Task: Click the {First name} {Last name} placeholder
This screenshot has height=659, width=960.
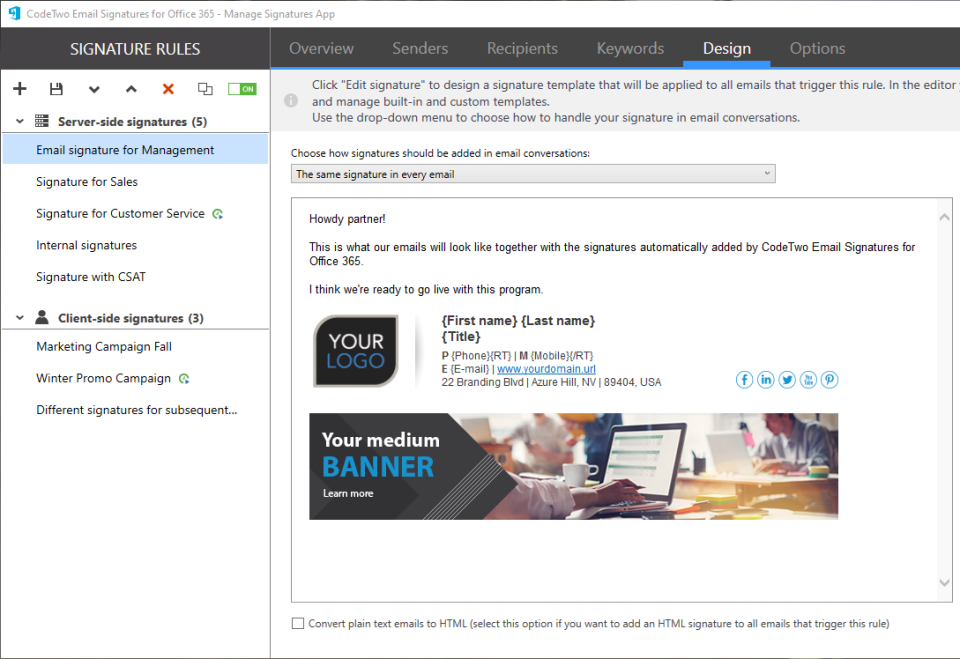Action: pos(518,320)
